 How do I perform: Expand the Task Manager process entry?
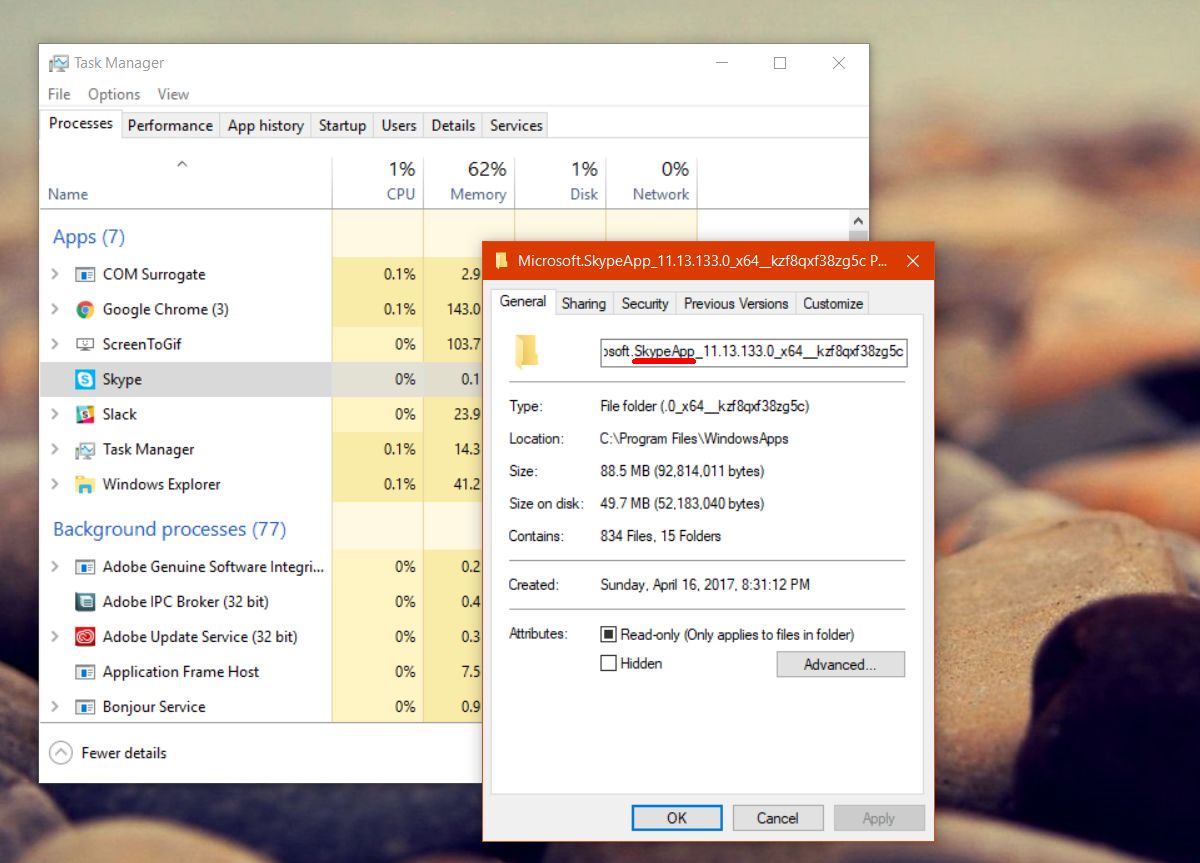[55, 449]
